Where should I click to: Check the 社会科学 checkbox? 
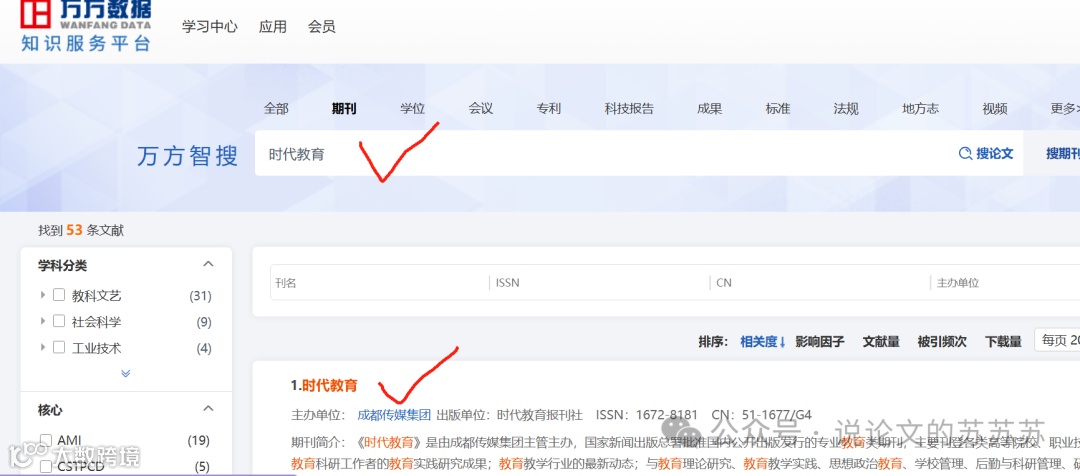point(59,321)
